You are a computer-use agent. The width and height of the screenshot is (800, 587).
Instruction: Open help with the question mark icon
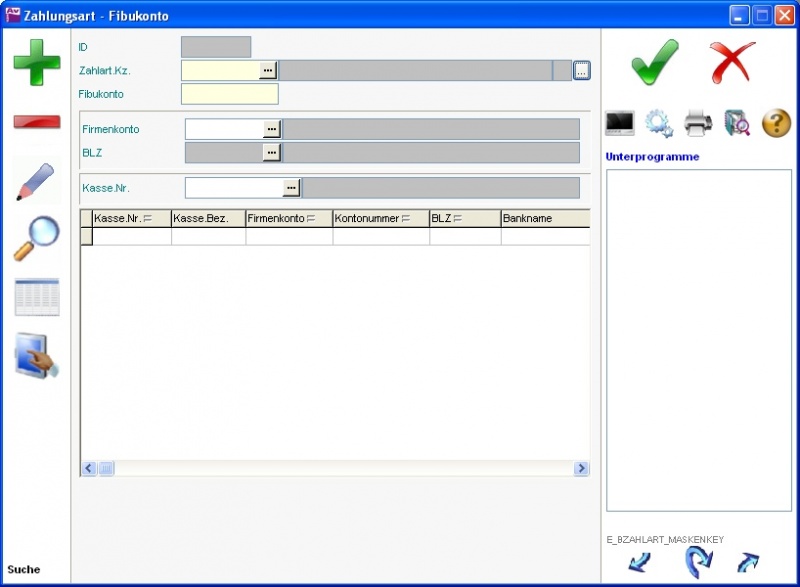[777, 123]
